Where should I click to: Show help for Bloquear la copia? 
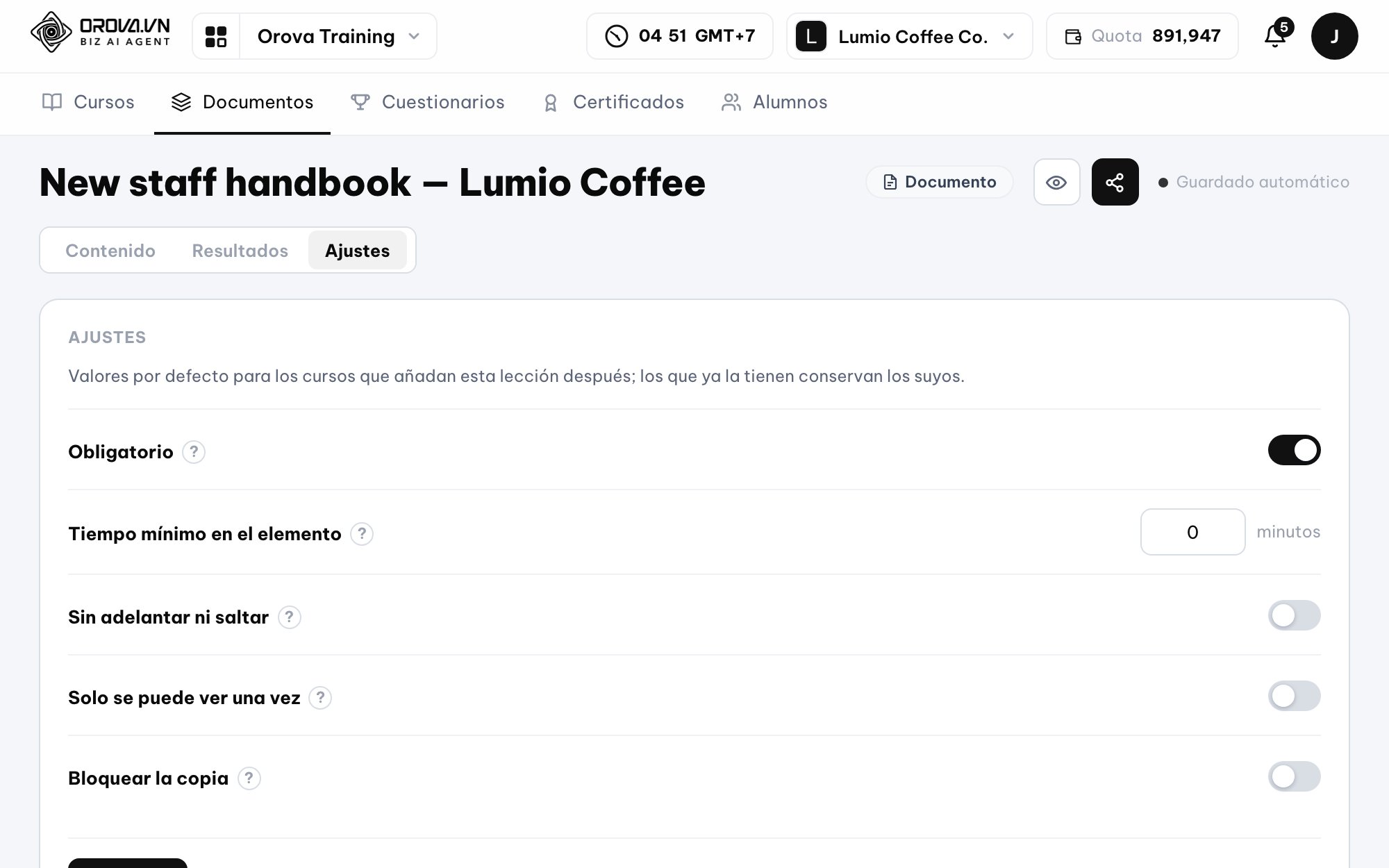pos(249,778)
